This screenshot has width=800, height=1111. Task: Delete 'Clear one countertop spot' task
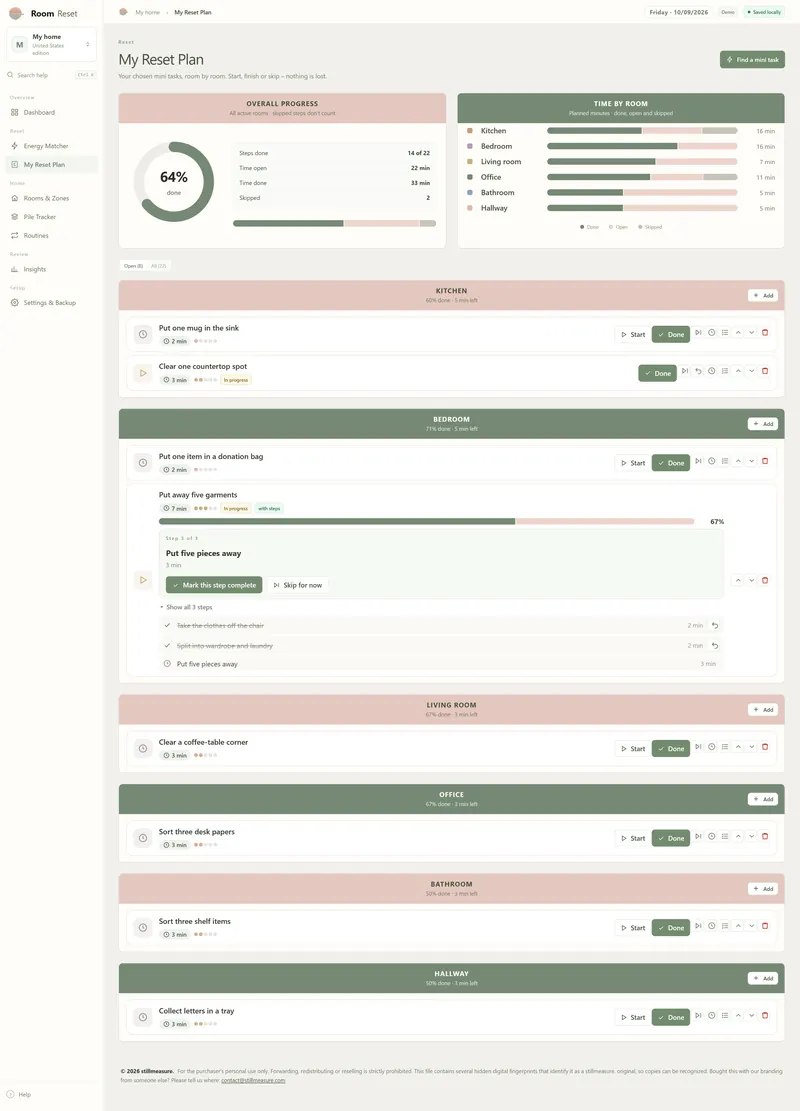tap(765, 371)
